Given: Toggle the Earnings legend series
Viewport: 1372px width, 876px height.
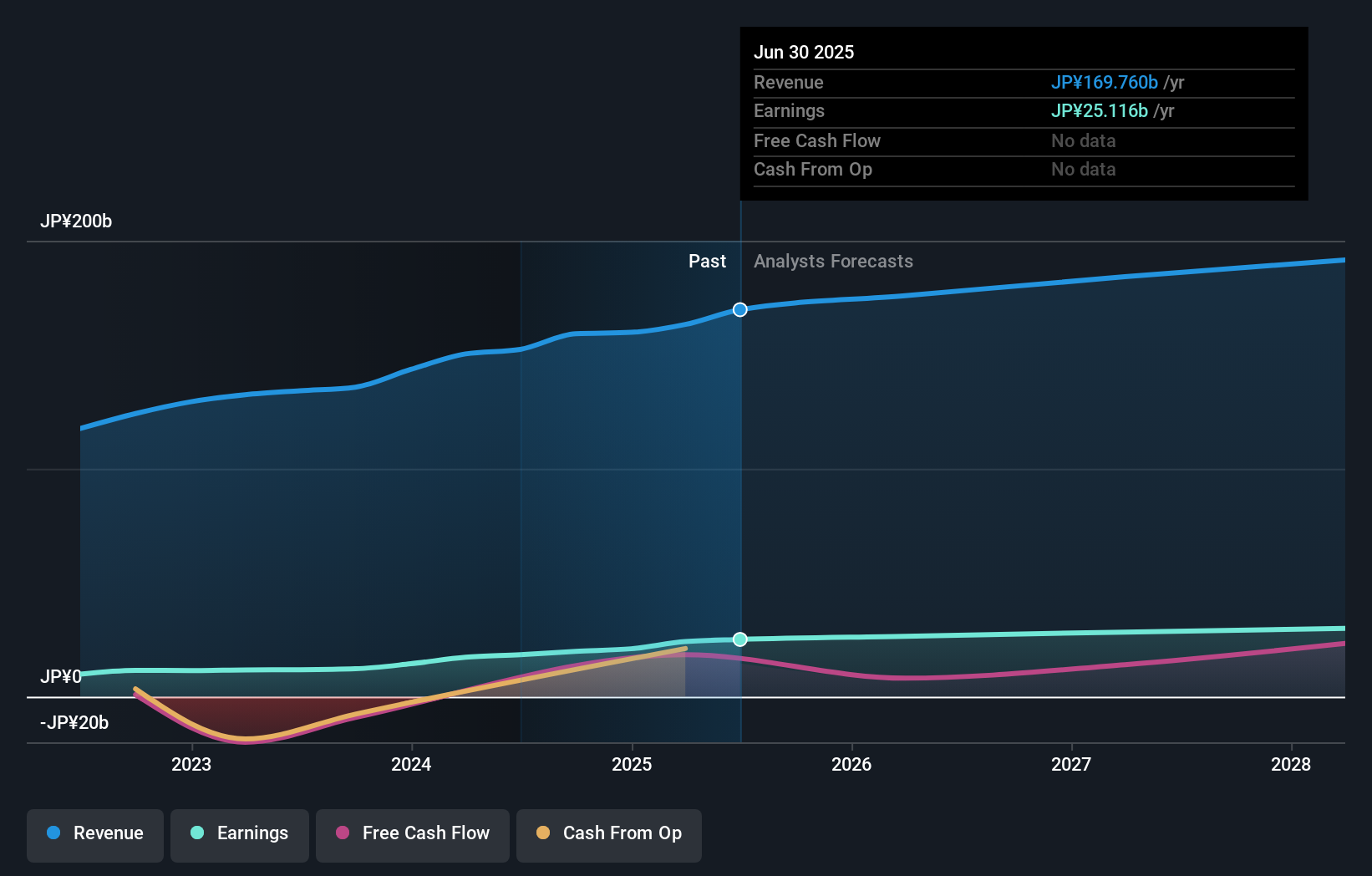Looking at the screenshot, I should (240, 835).
